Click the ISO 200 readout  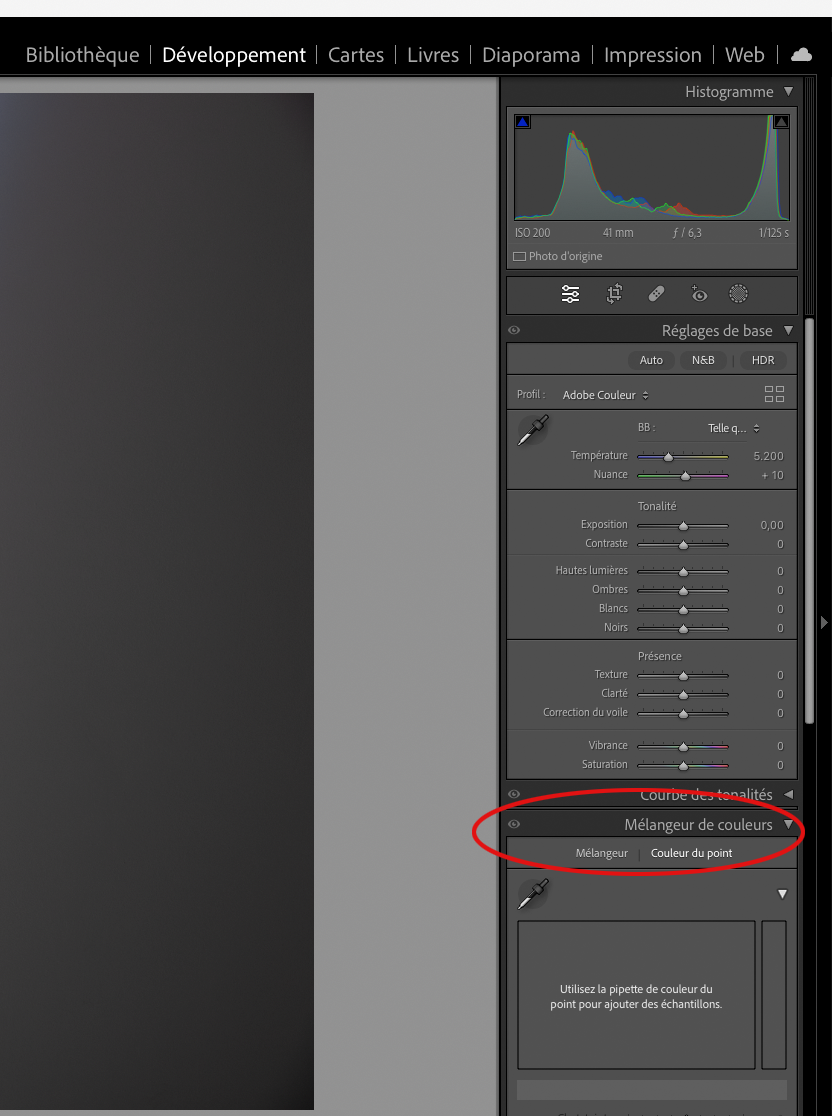(x=532, y=233)
